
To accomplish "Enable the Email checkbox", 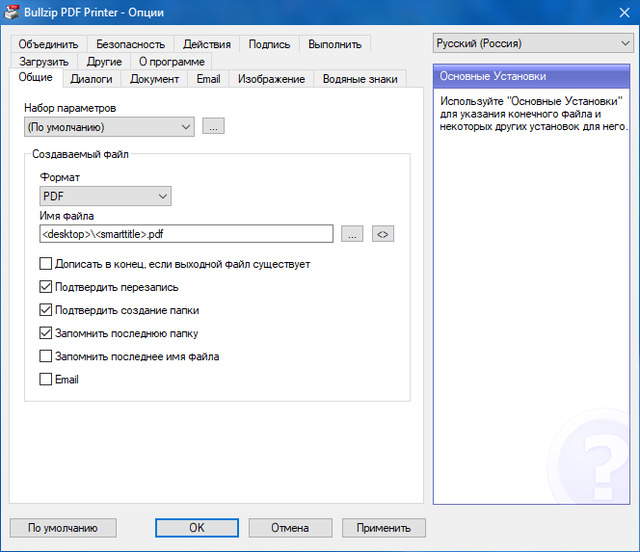I will 45,379.
